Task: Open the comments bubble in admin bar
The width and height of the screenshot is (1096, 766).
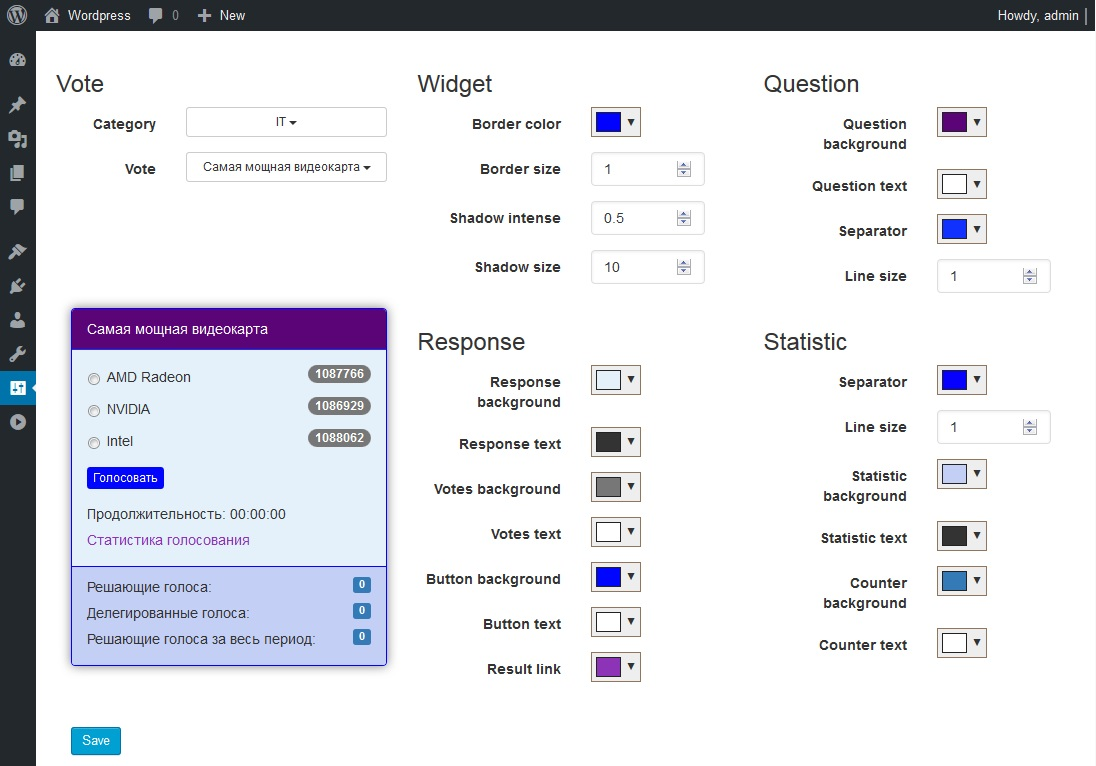Action: pos(164,15)
